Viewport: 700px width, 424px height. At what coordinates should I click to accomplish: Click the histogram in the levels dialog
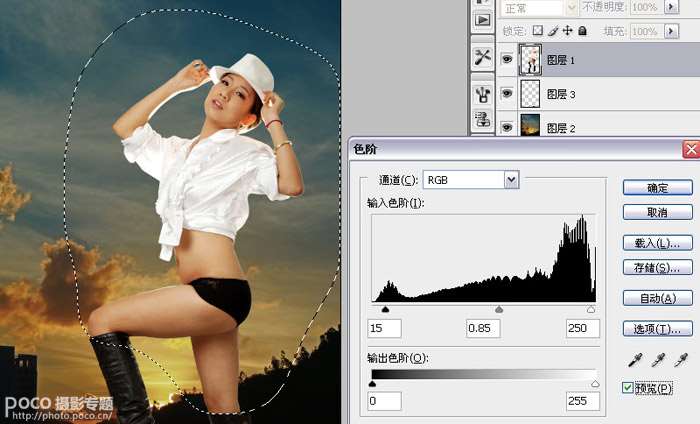click(x=483, y=258)
